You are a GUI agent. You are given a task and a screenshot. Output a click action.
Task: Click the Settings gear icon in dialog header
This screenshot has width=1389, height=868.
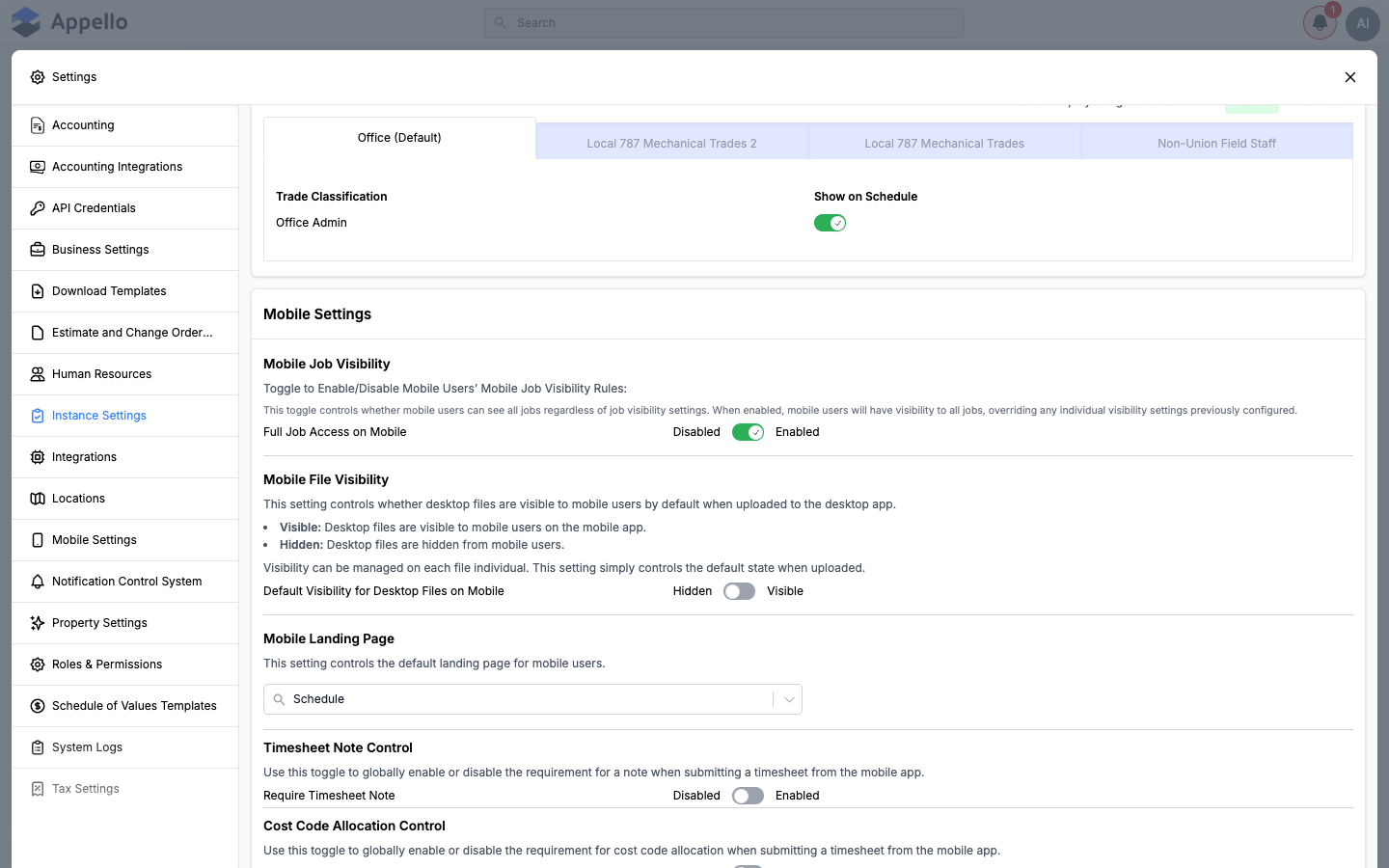(38, 77)
